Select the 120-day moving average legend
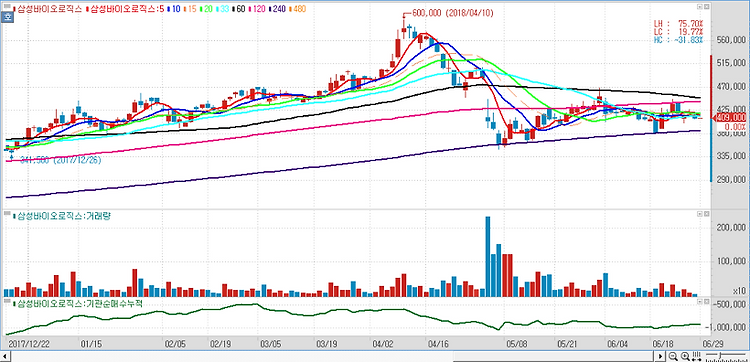This screenshot has width=750, height=362. pyautogui.click(x=257, y=9)
